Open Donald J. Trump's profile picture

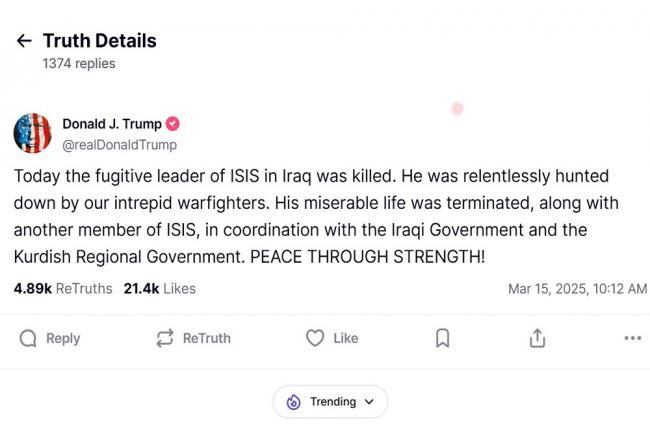pyautogui.click(x=32, y=133)
